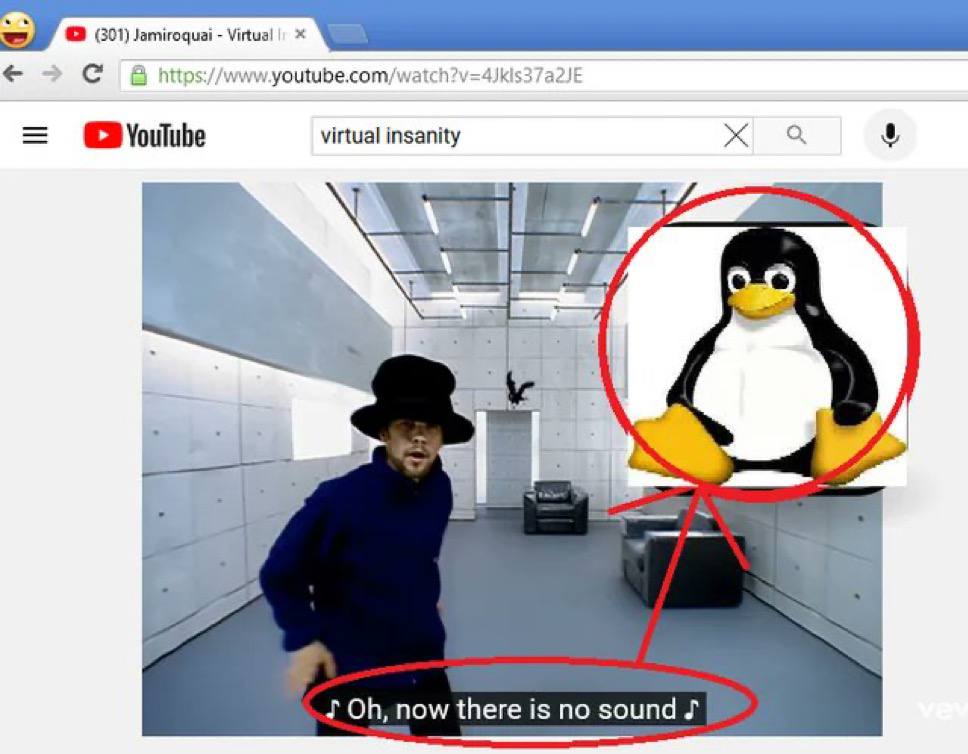Open the YouTube guide hamburger menu
This screenshot has width=968, height=754.
point(35,135)
